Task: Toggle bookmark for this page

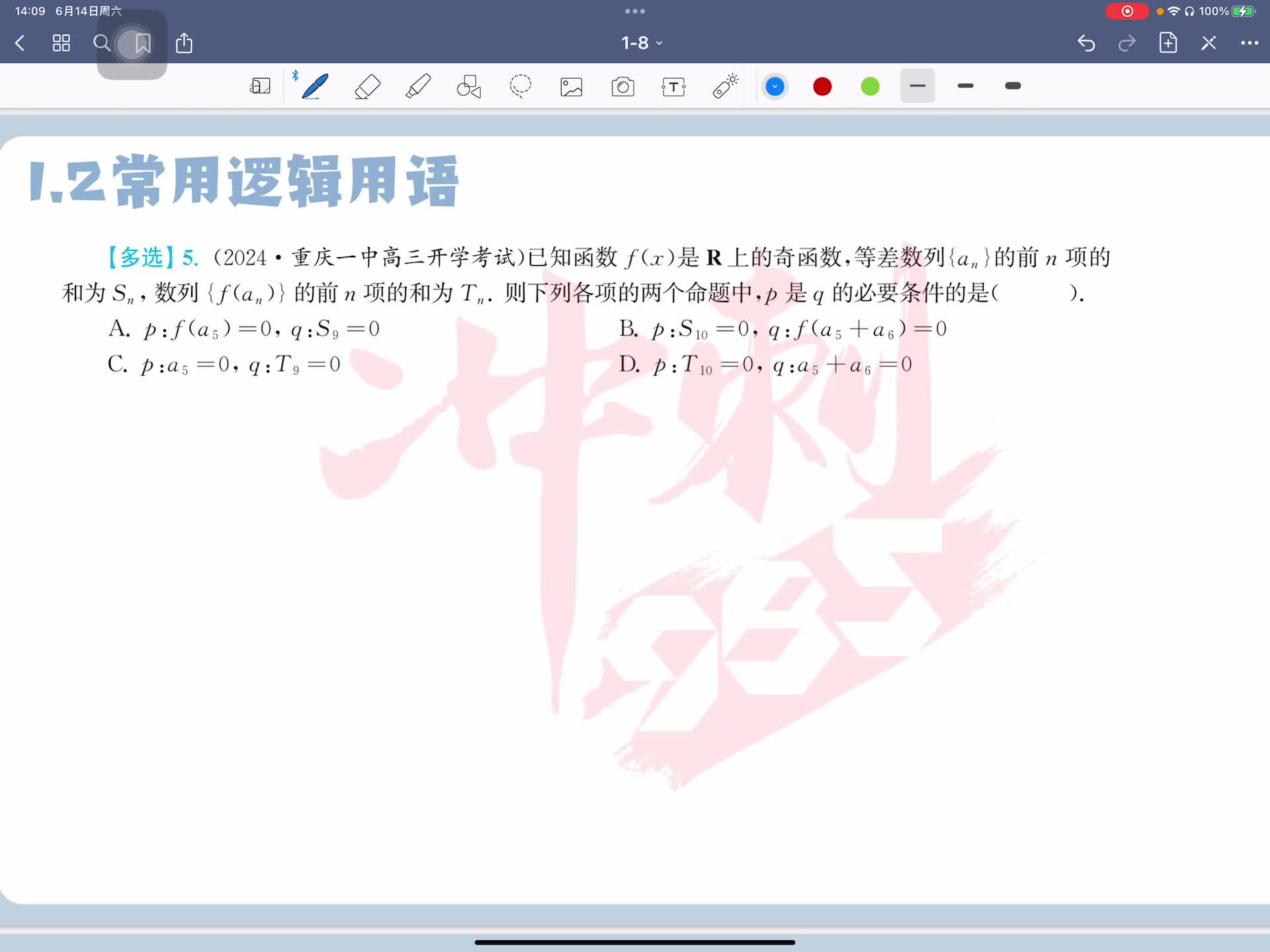Action: (142, 44)
